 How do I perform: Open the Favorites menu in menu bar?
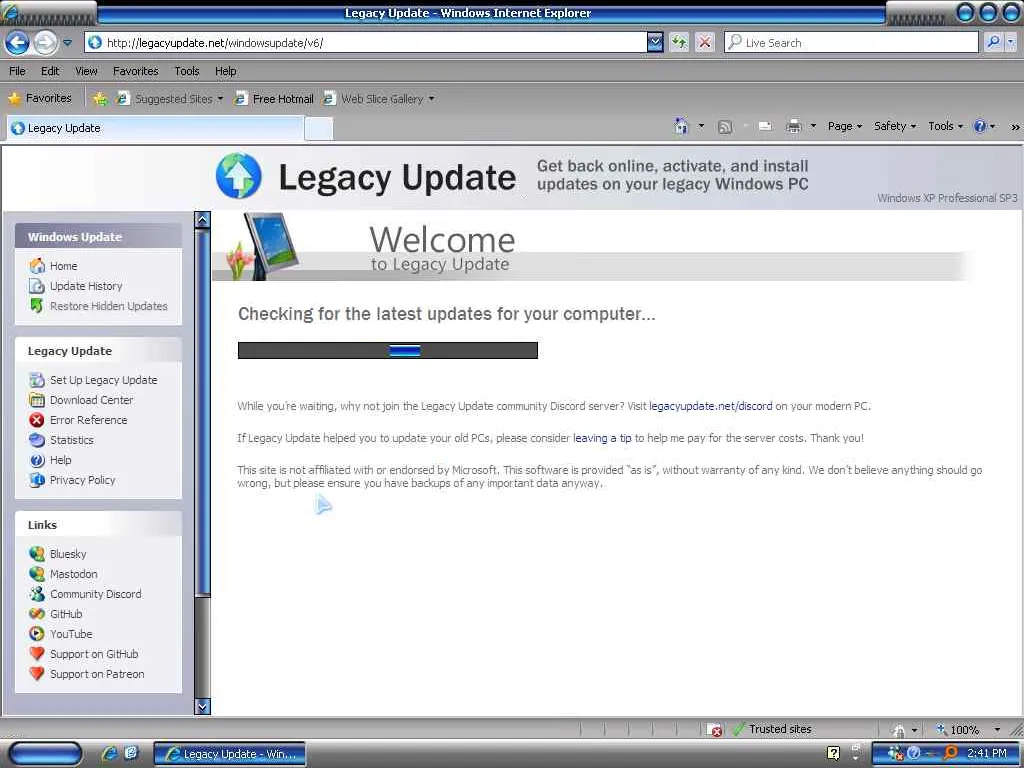tap(135, 71)
